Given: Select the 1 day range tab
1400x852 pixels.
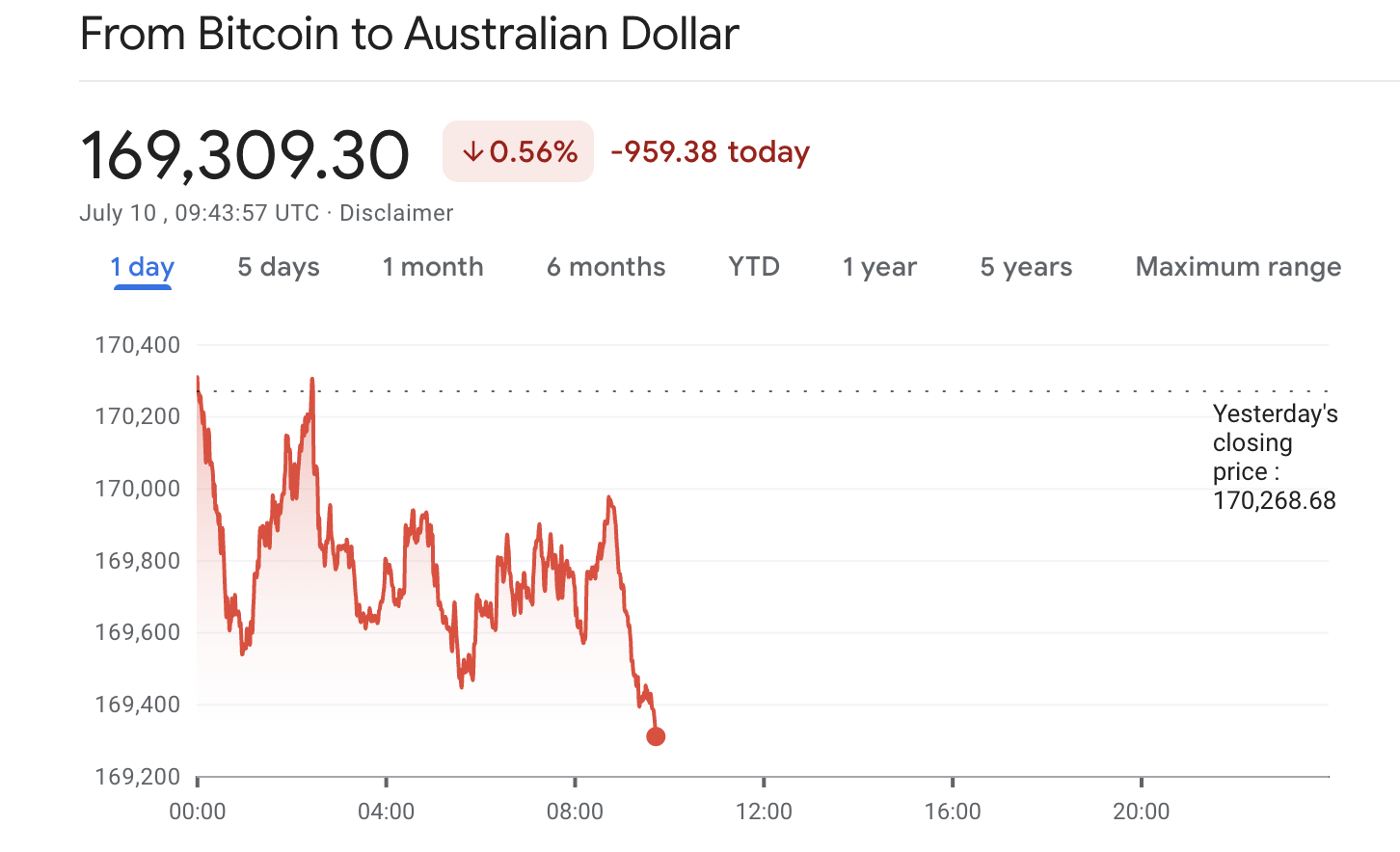Looking at the screenshot, I should pos(142,267).
